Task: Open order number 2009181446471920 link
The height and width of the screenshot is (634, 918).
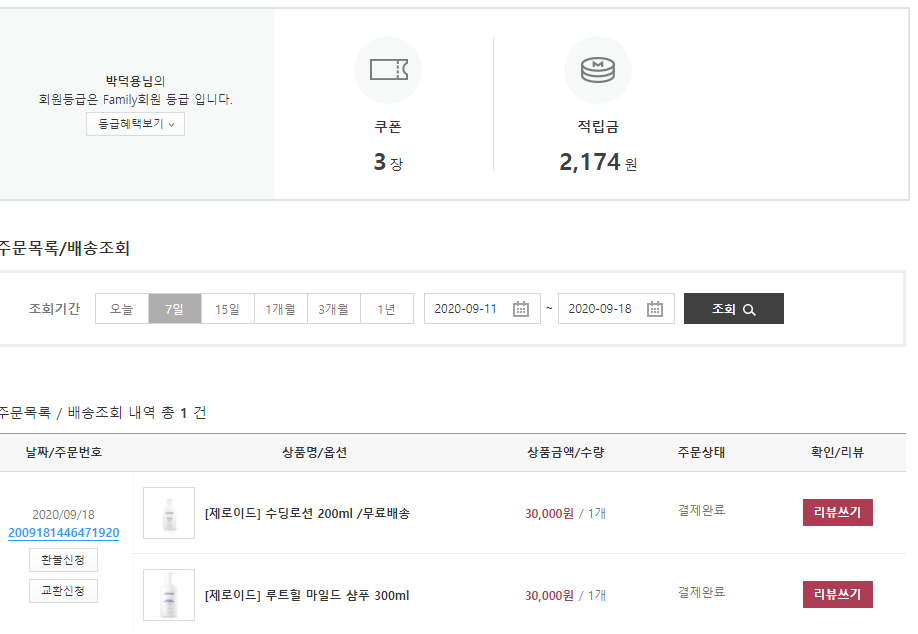Action: point(63,533)
